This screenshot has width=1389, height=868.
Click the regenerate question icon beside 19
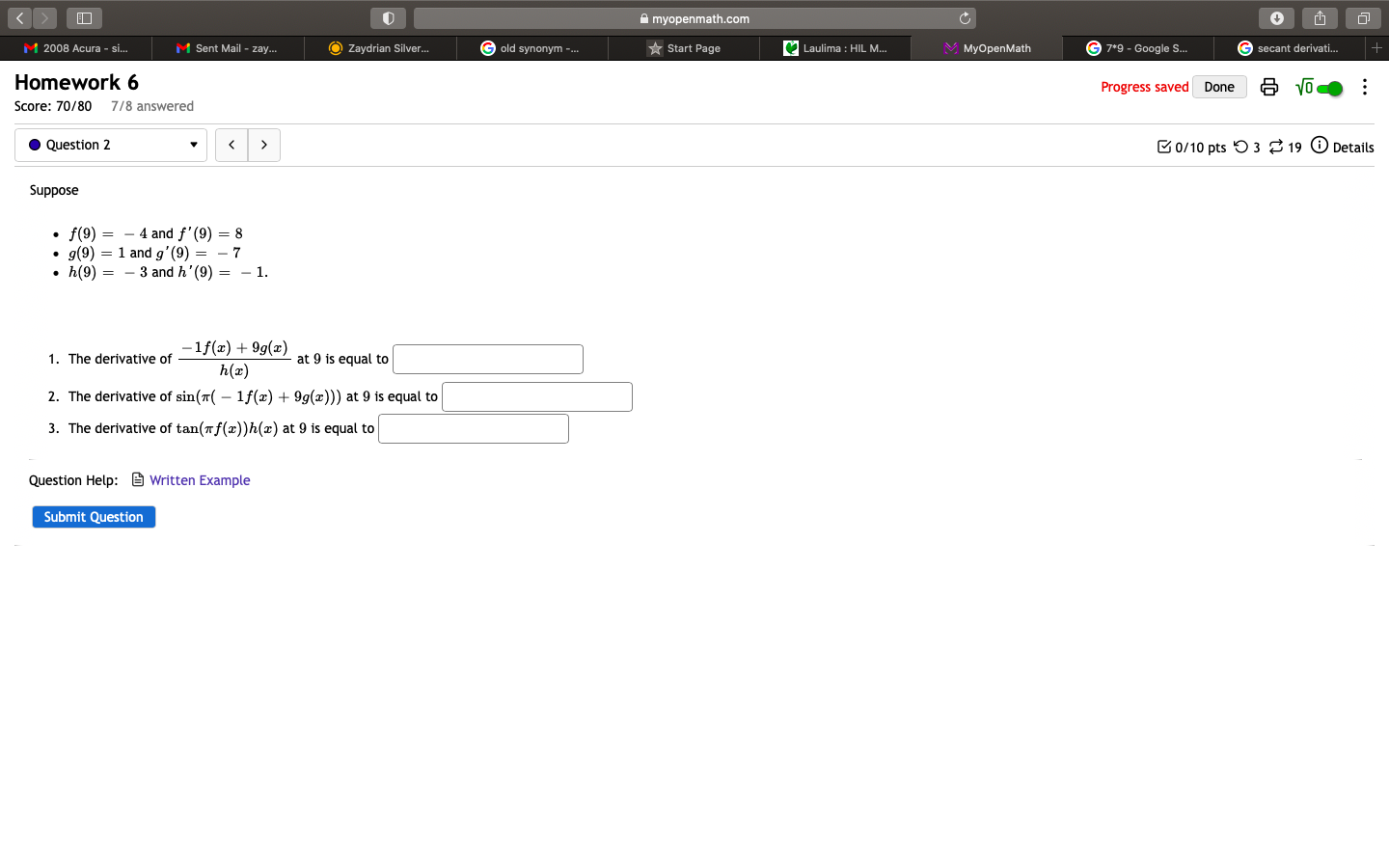pyautogui.click(x=1276, y=147)
